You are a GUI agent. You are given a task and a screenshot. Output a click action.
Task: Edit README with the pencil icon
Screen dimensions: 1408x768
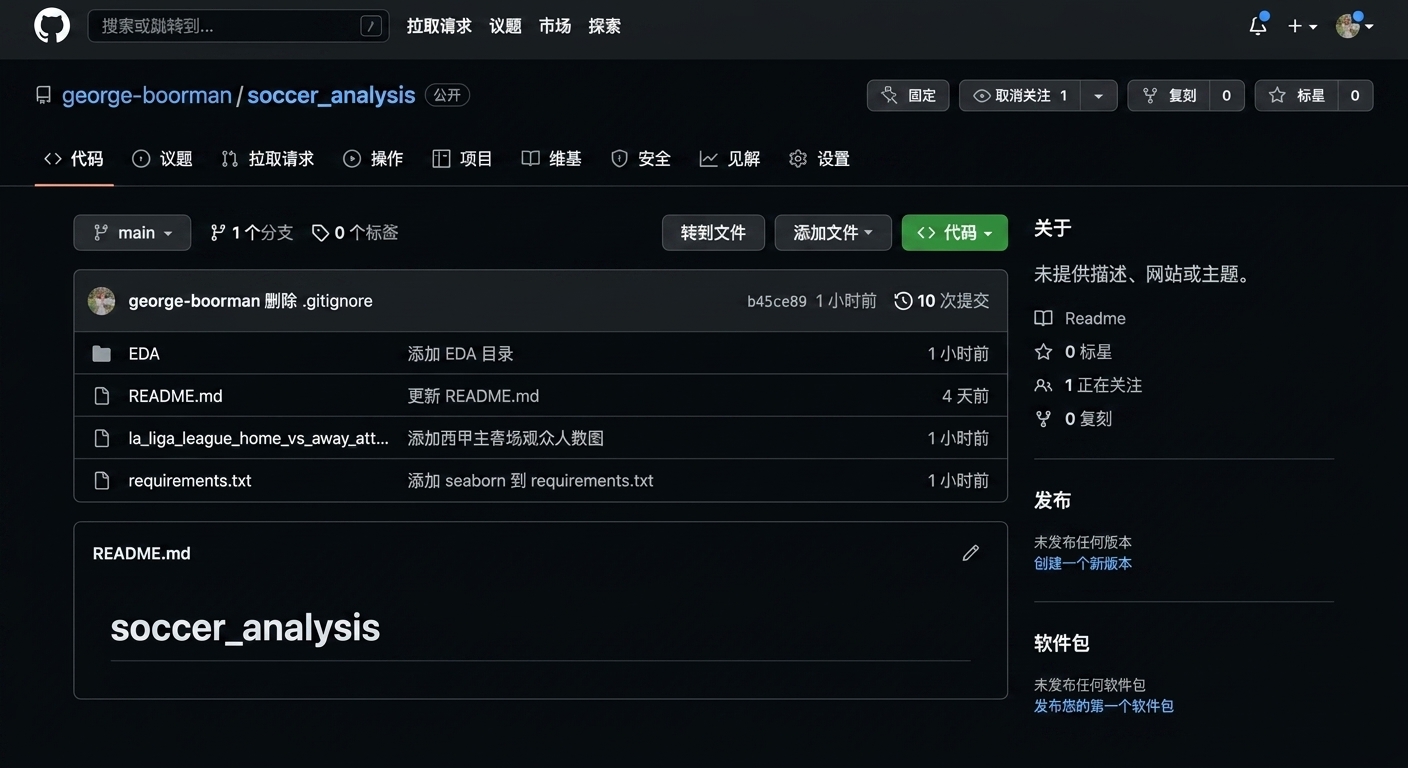click(970, 553)
